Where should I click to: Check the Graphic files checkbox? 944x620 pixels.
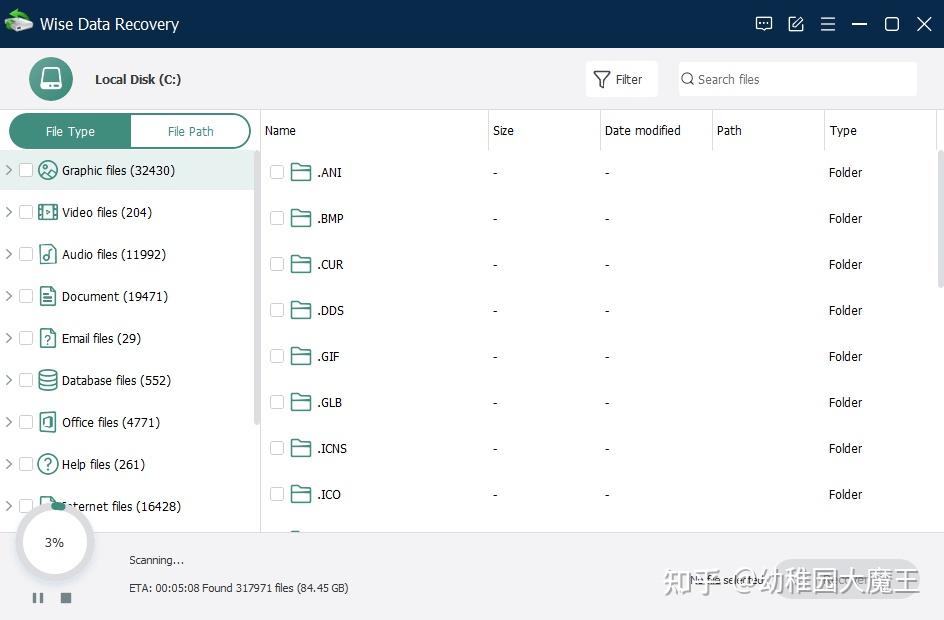25,170
